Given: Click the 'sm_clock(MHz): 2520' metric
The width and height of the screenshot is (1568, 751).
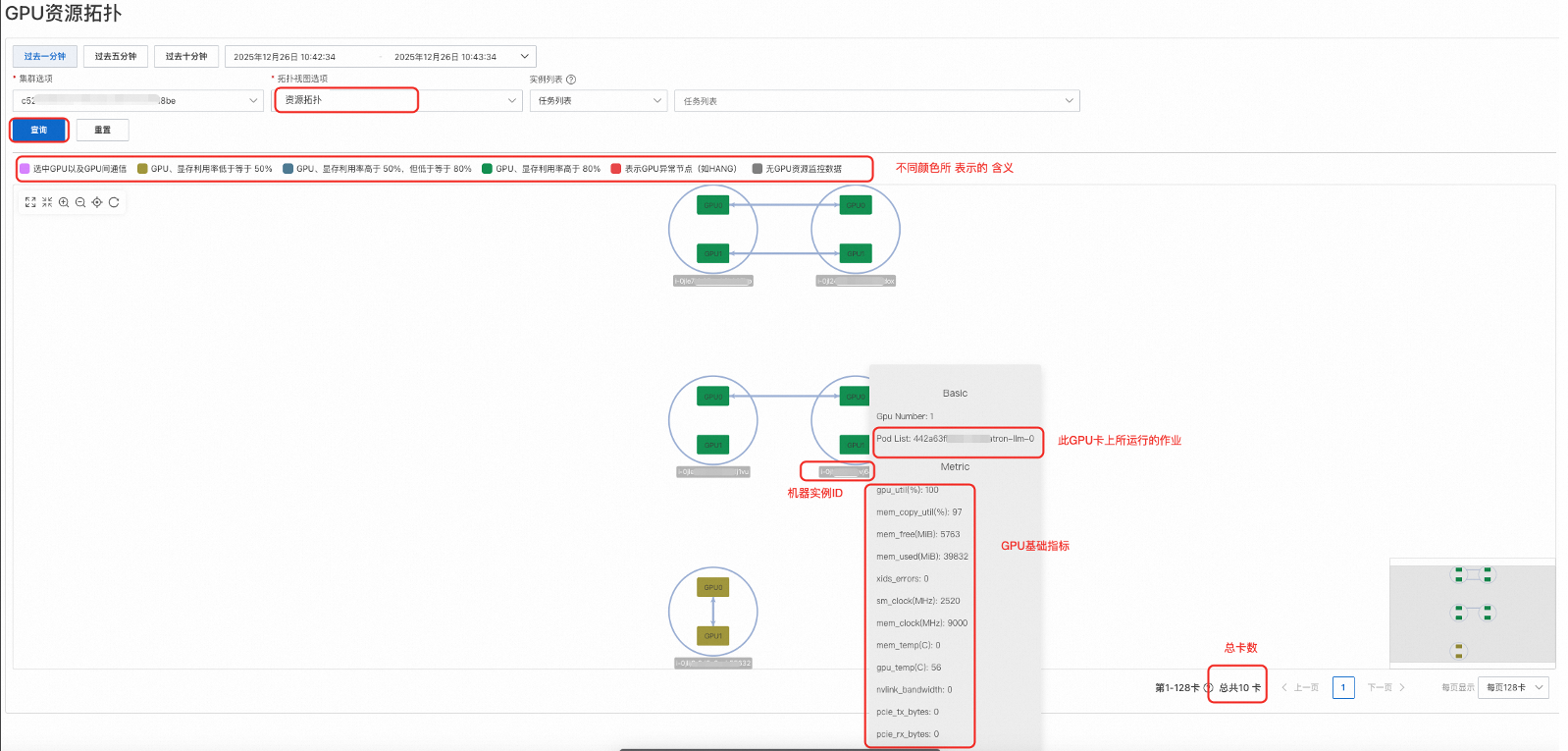Looking at the screenshot, I should tap(918, 601).
